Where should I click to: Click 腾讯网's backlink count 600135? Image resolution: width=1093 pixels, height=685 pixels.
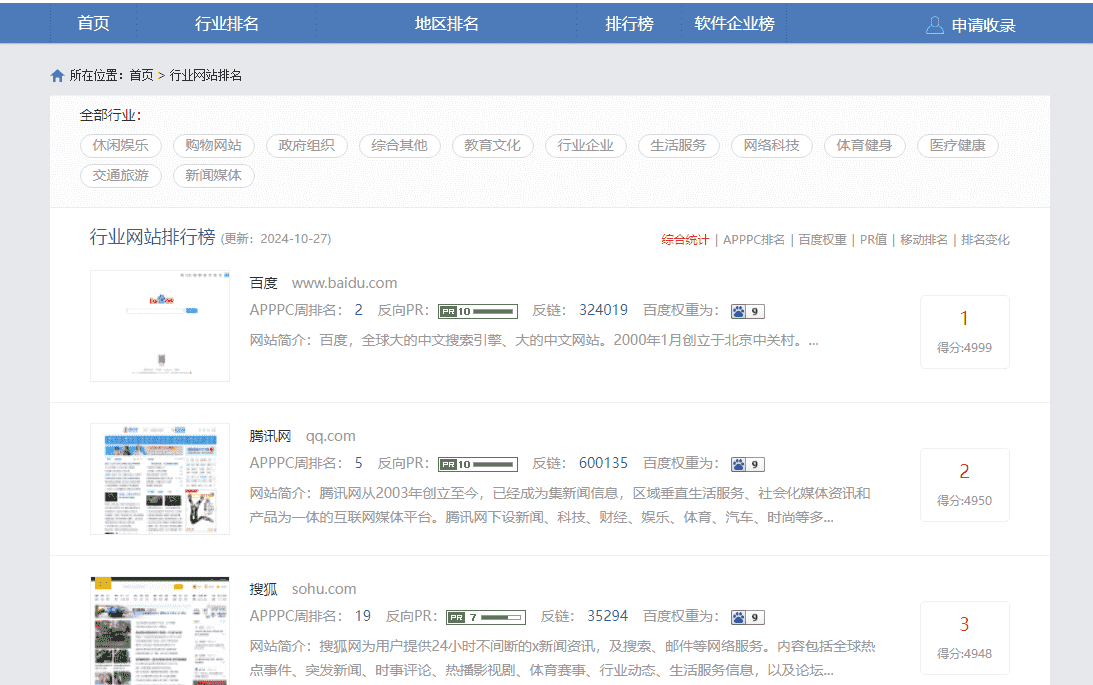[604, 463]
